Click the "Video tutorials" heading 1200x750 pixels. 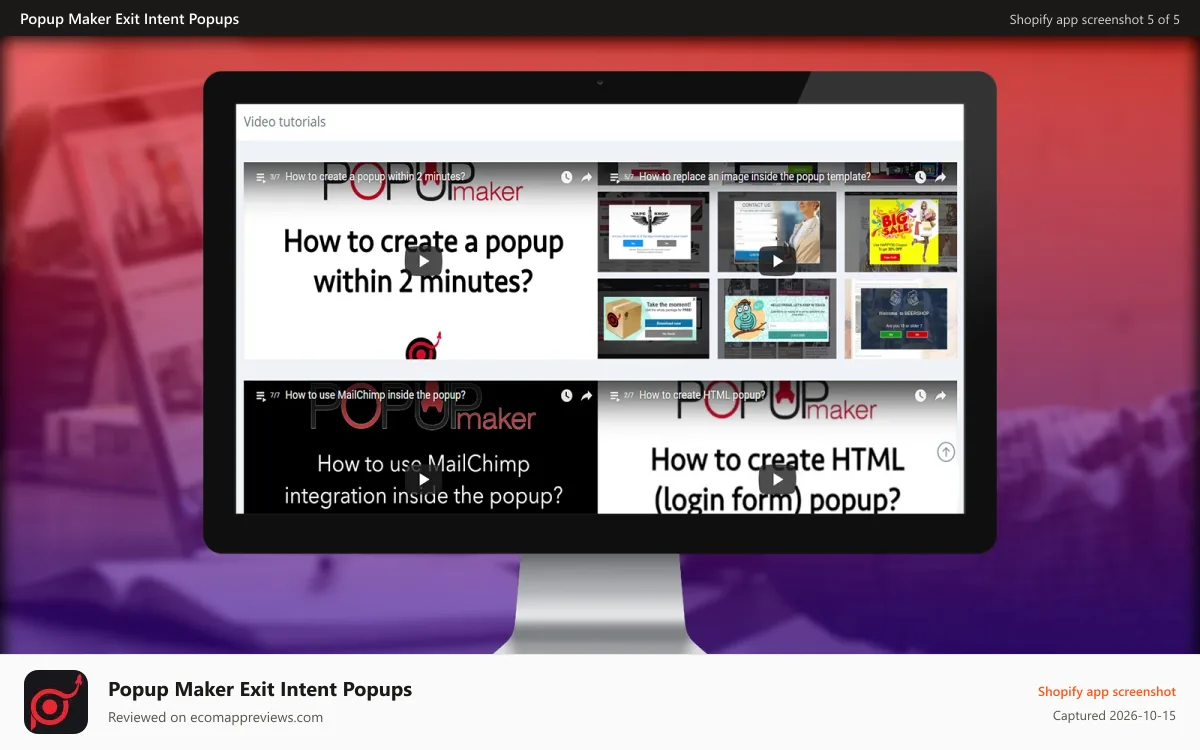(285, 122)
